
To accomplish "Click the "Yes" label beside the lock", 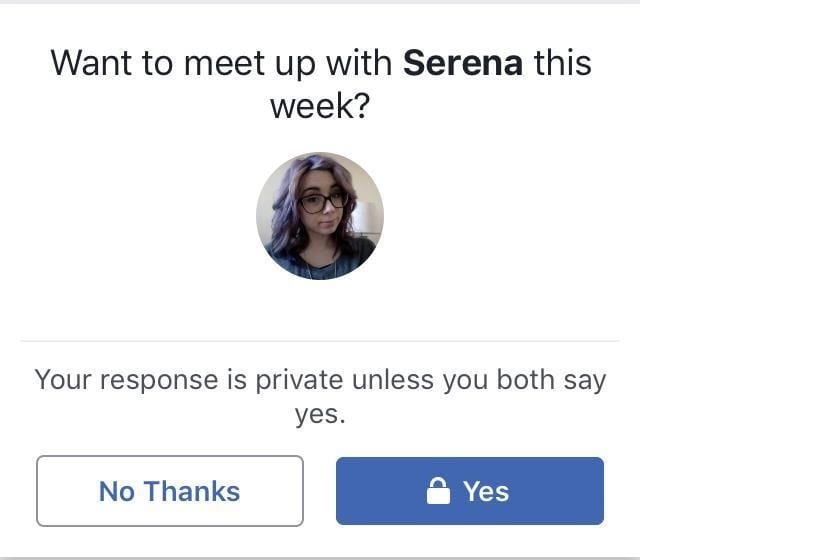I will 486,491.
